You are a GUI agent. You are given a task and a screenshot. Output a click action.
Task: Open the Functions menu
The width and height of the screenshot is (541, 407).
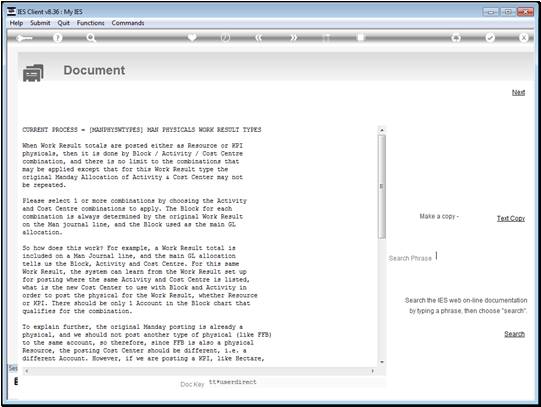(x=90, y=23)
